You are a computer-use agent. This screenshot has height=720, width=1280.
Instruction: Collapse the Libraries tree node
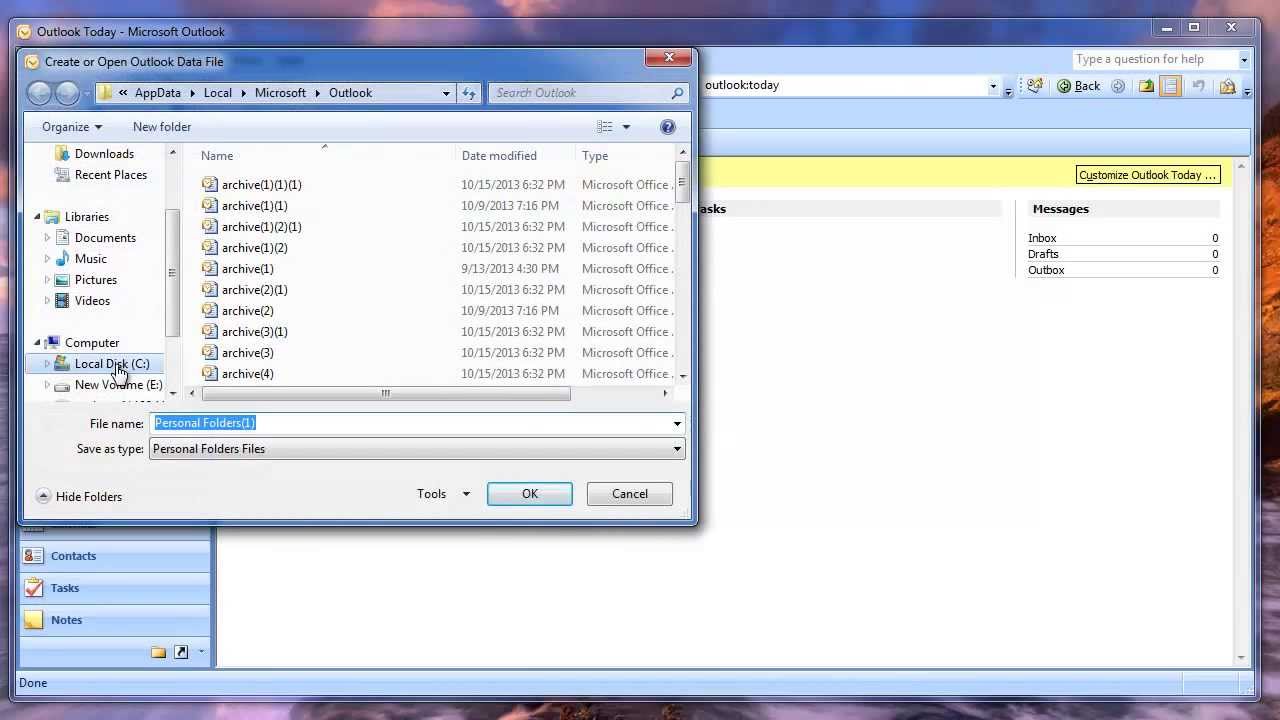[38, 217]
